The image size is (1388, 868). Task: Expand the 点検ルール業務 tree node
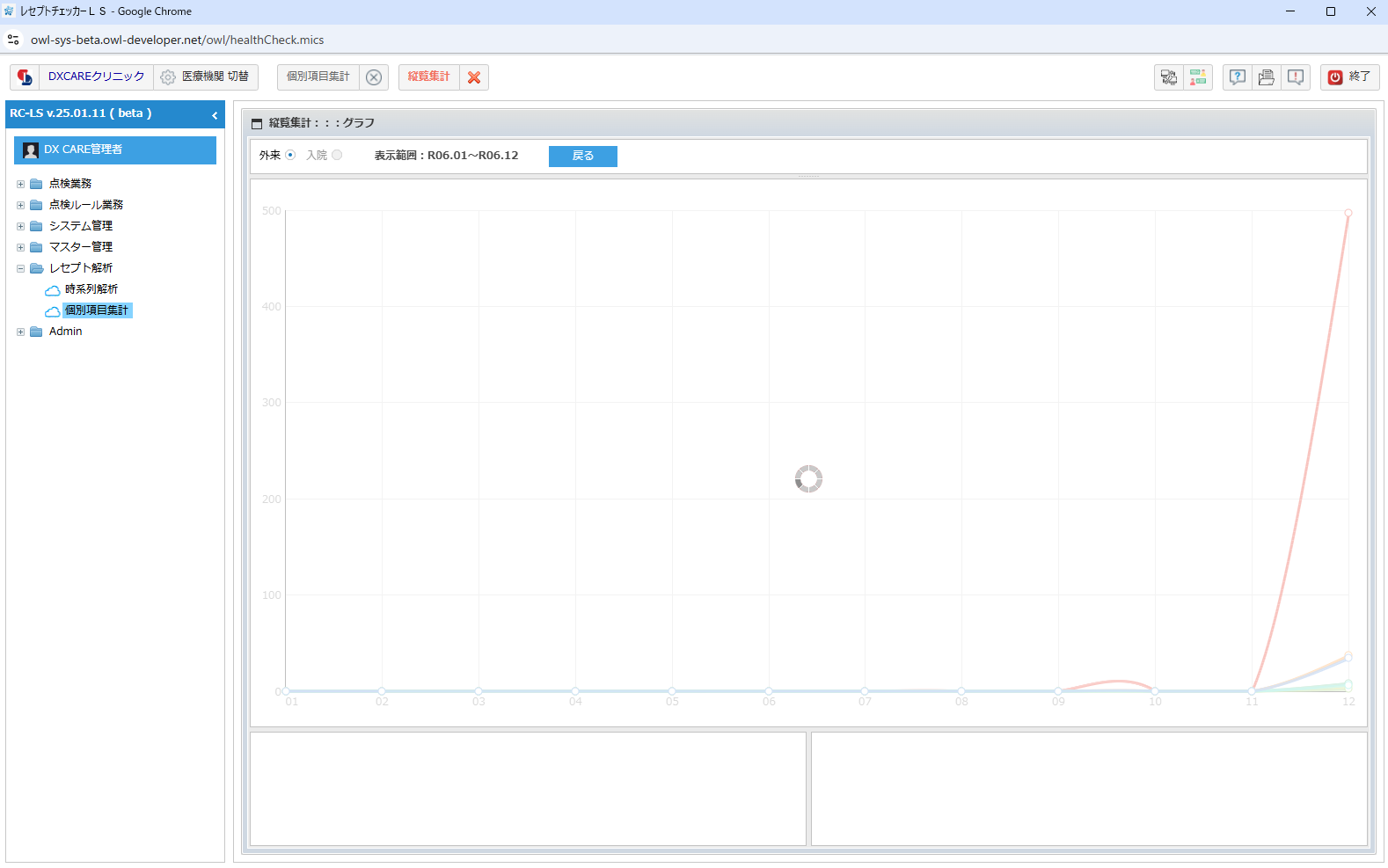click(20, 205)
